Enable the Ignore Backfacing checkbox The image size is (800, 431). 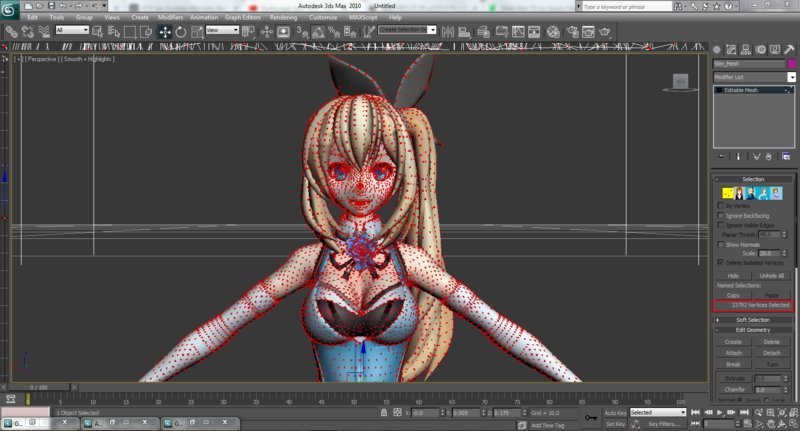point(720,215)
